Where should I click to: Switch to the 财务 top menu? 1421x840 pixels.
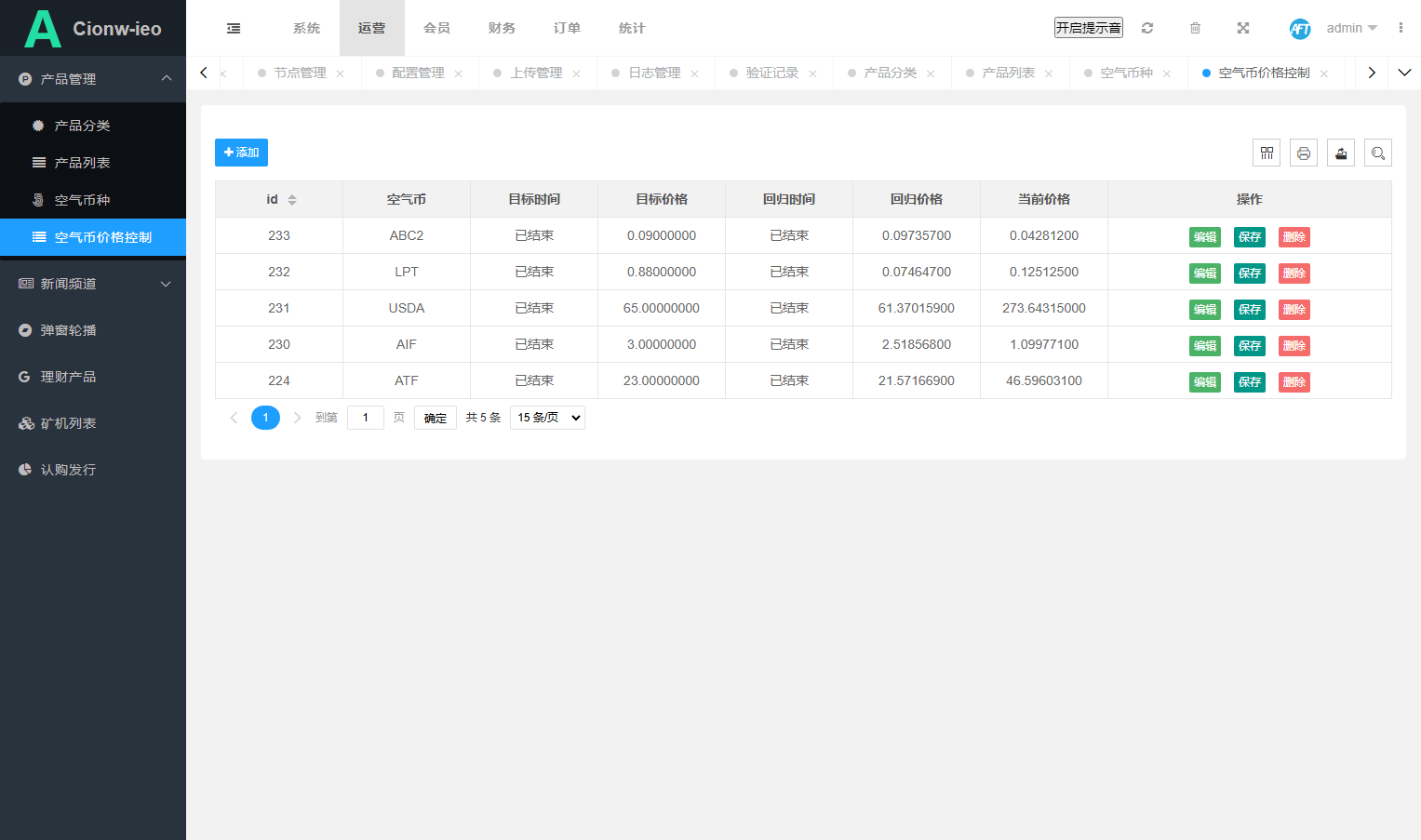502,28
